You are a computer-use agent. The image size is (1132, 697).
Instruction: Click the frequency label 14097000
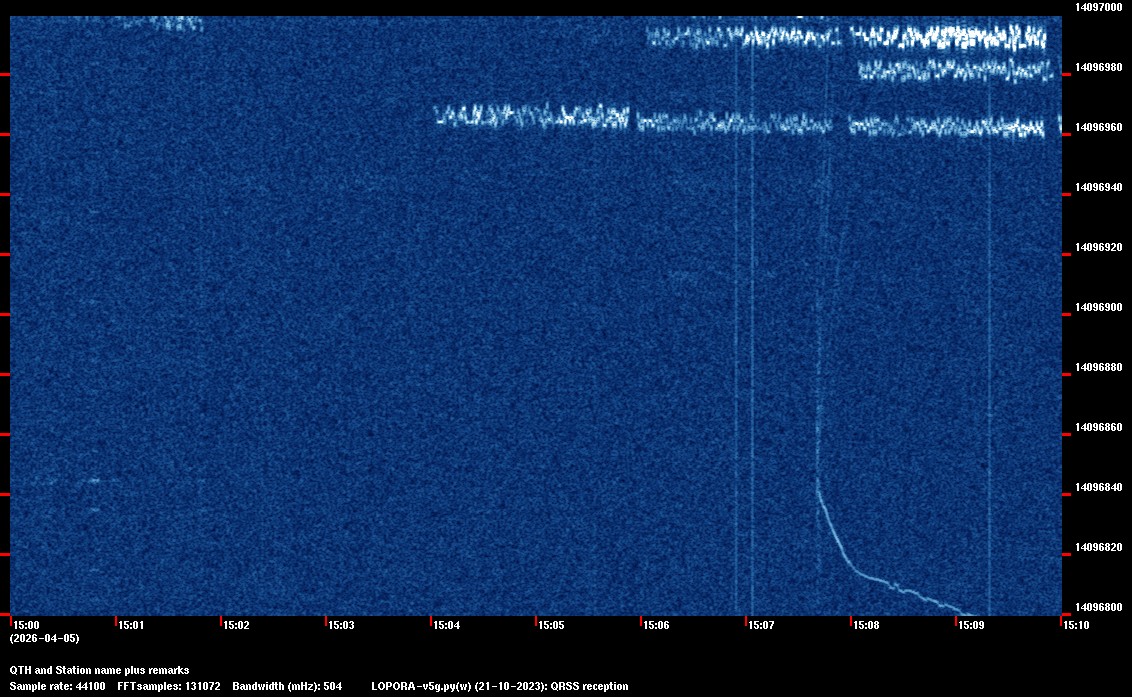1098,7
